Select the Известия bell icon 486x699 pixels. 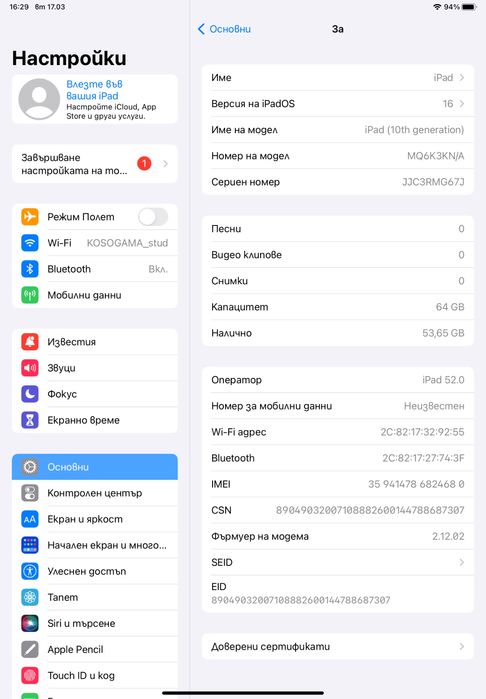tap(30, 342)
